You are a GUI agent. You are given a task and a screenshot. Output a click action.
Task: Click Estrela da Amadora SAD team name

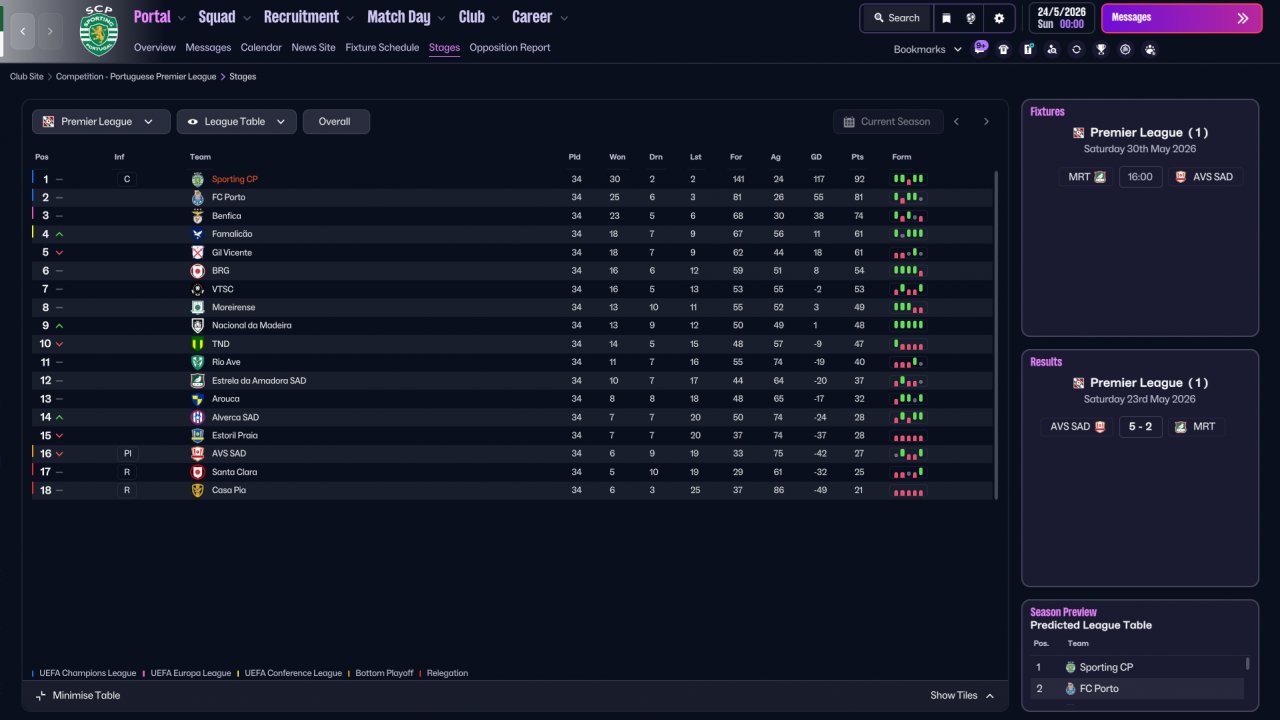coord(259,381)
